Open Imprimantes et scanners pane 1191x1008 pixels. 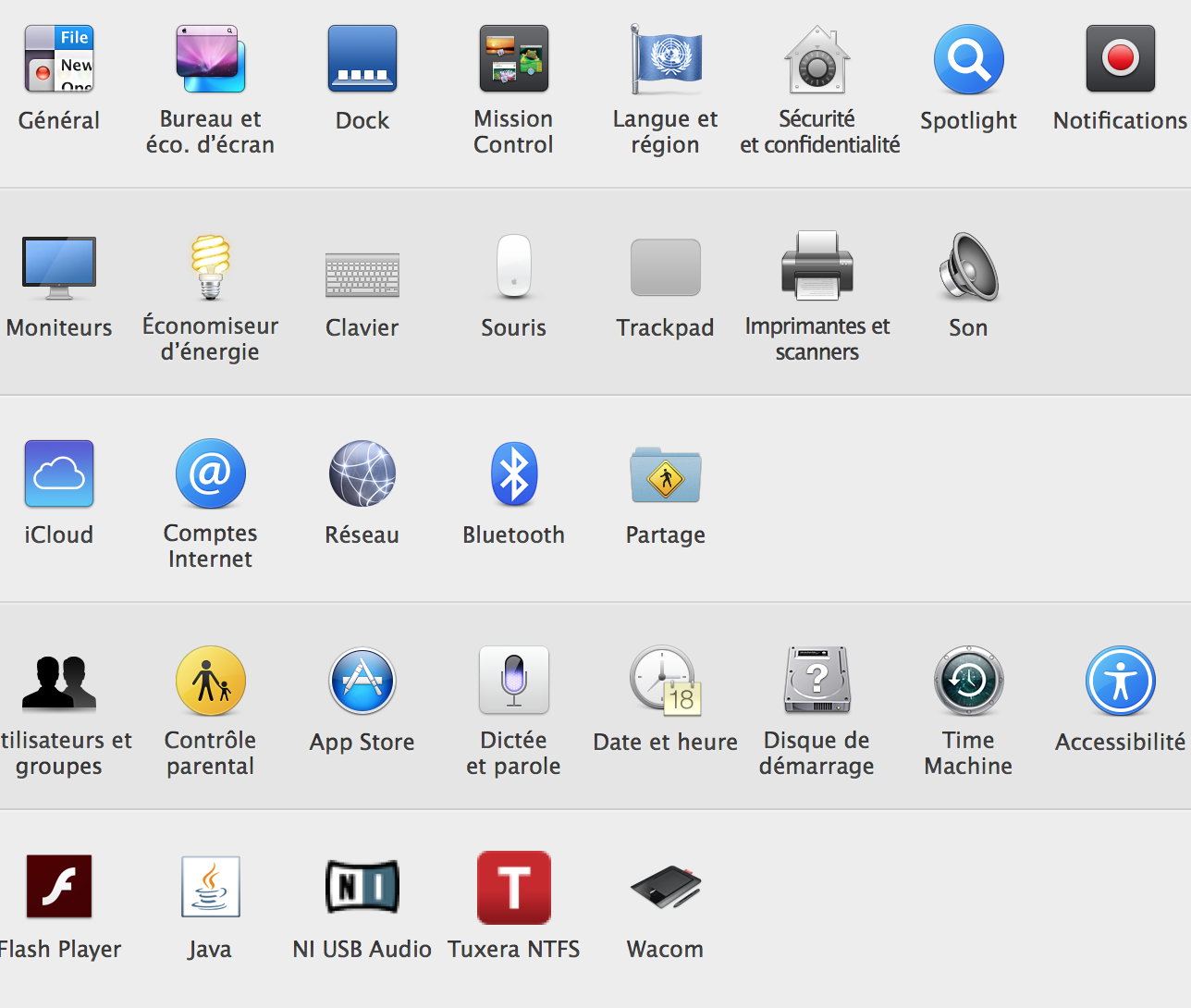(817, 266)
